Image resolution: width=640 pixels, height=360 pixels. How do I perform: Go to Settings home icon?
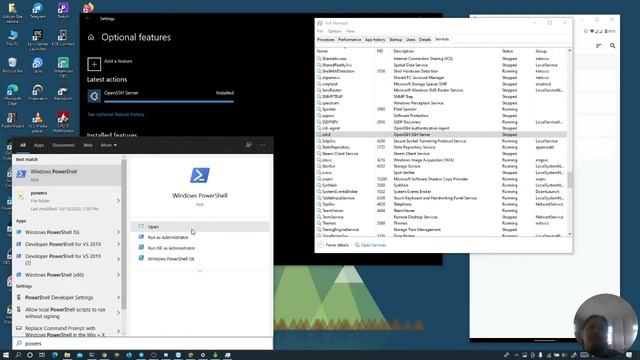(x=91, y=37)
